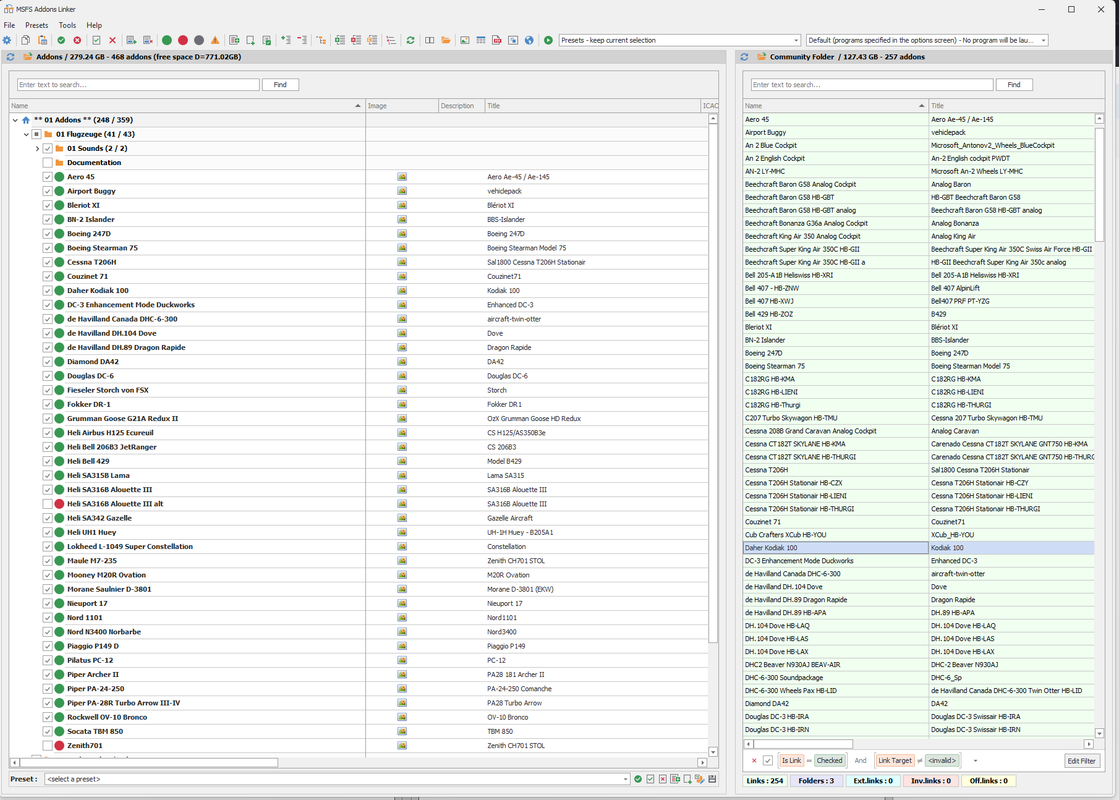Viewport: 1119px width, 800px height.
Task: Click the green check icon beside preset dropdown
Action: tap(638, 779)
